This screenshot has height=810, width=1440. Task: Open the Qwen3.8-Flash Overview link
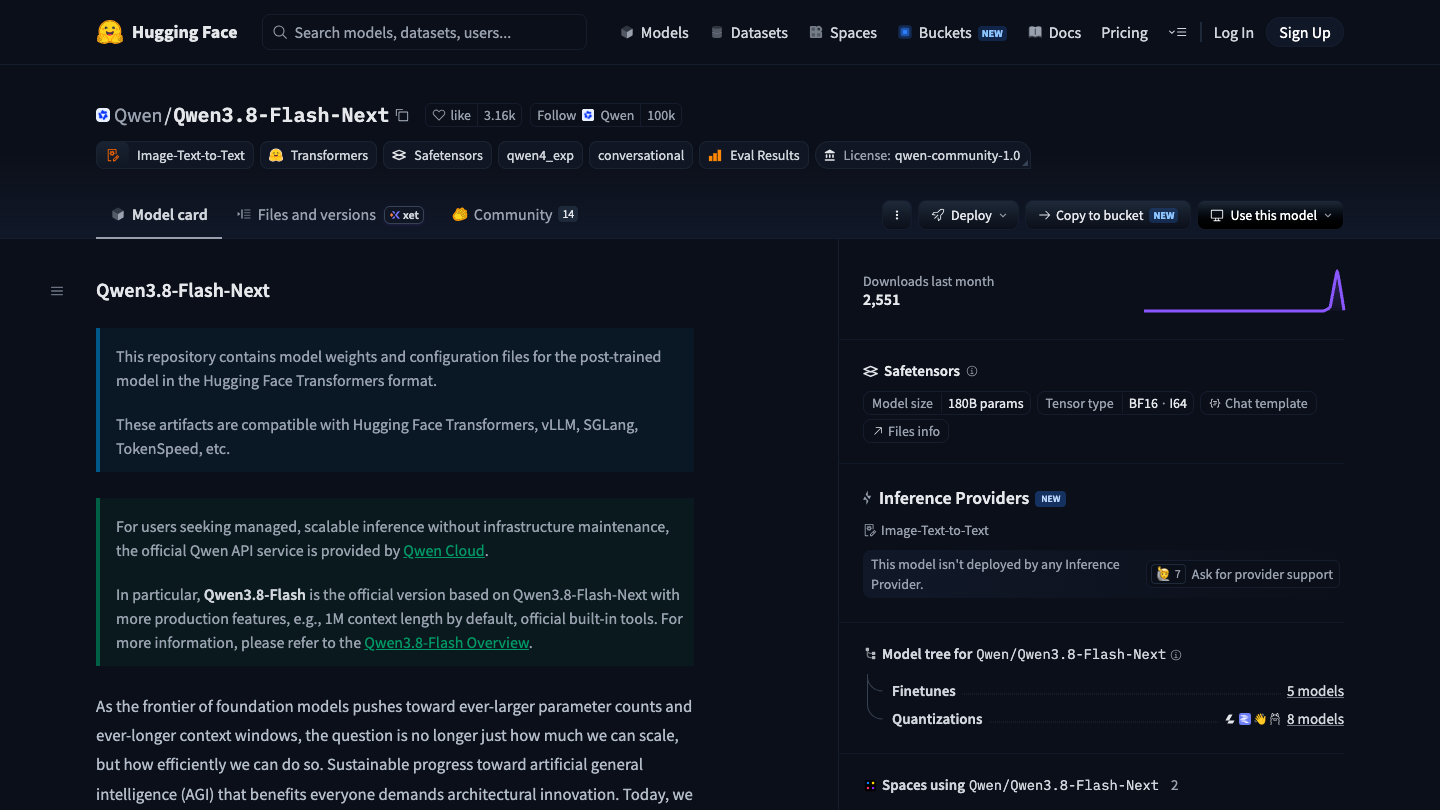point(447,642)
